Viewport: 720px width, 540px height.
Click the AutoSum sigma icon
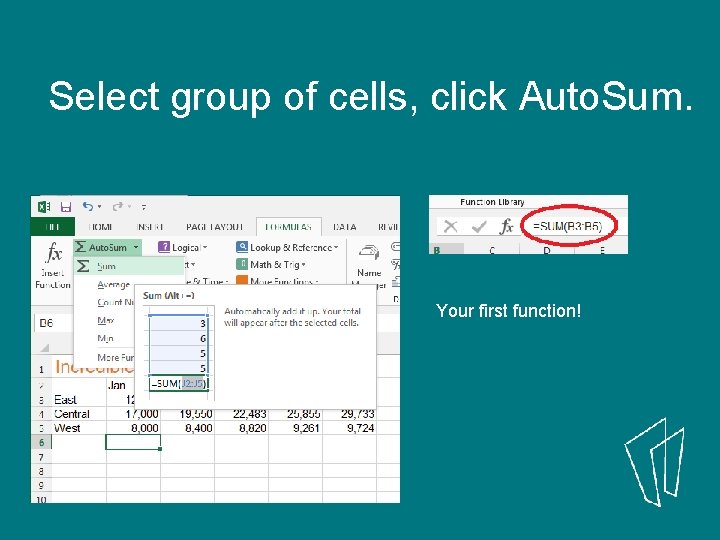point(81,247)
